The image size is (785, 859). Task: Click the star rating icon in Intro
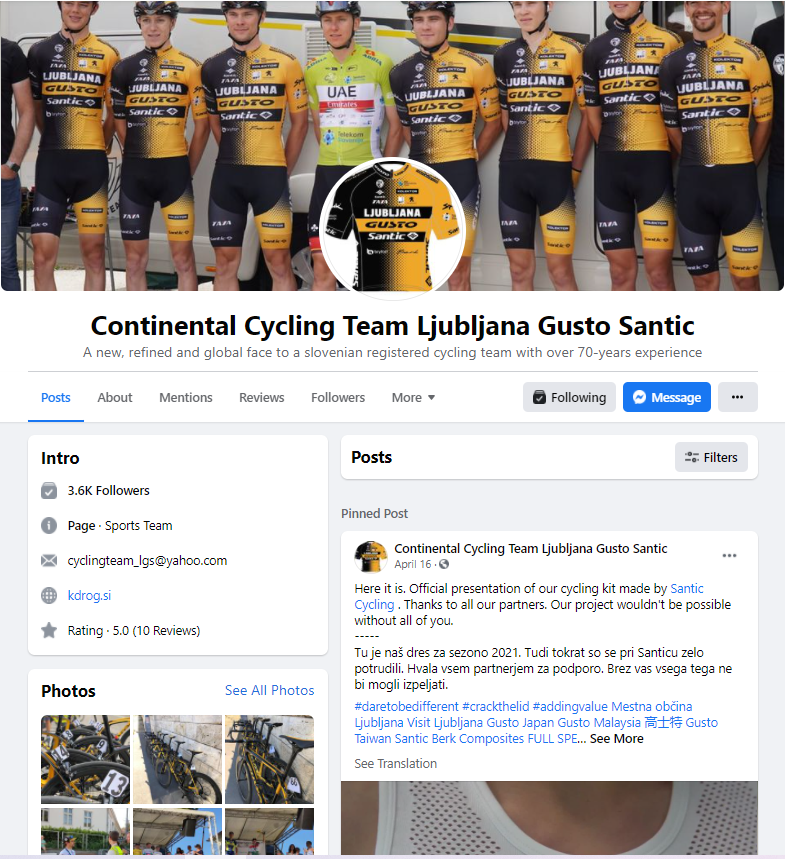coord(49,631)
